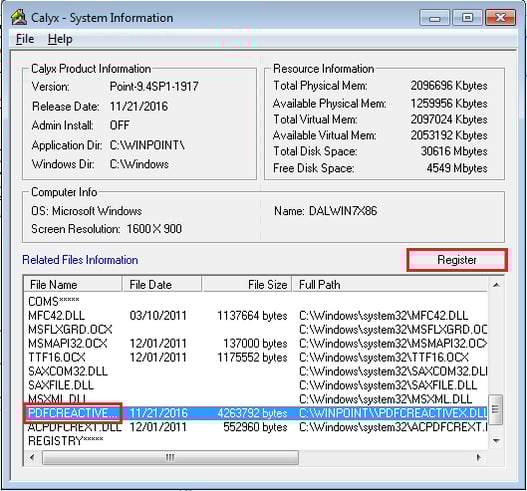527x491 pixels.
Task: Click the 4263792 bytes file size cell
Action: click(x=252, y=413)
